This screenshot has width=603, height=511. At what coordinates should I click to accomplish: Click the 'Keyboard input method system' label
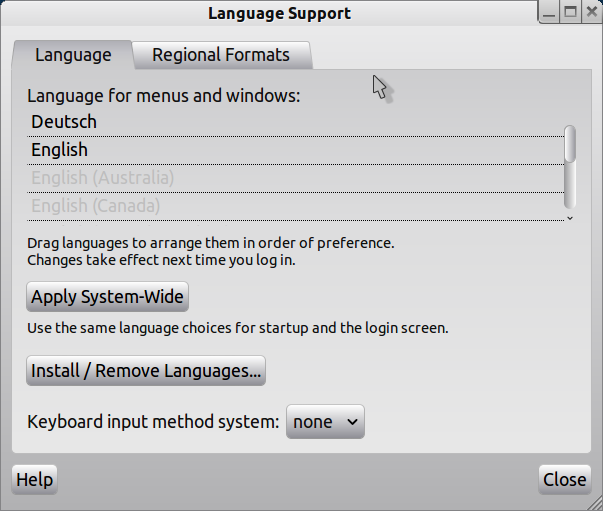tap(153, 422)
